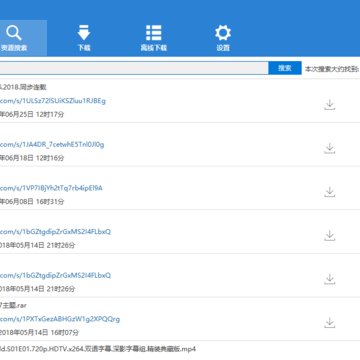Viewport: 360px width, 360px height.
Task: Open link ending 1VP7IBjYh2tTq7rb4ipEl9A
Action: [x=51, y=188]
